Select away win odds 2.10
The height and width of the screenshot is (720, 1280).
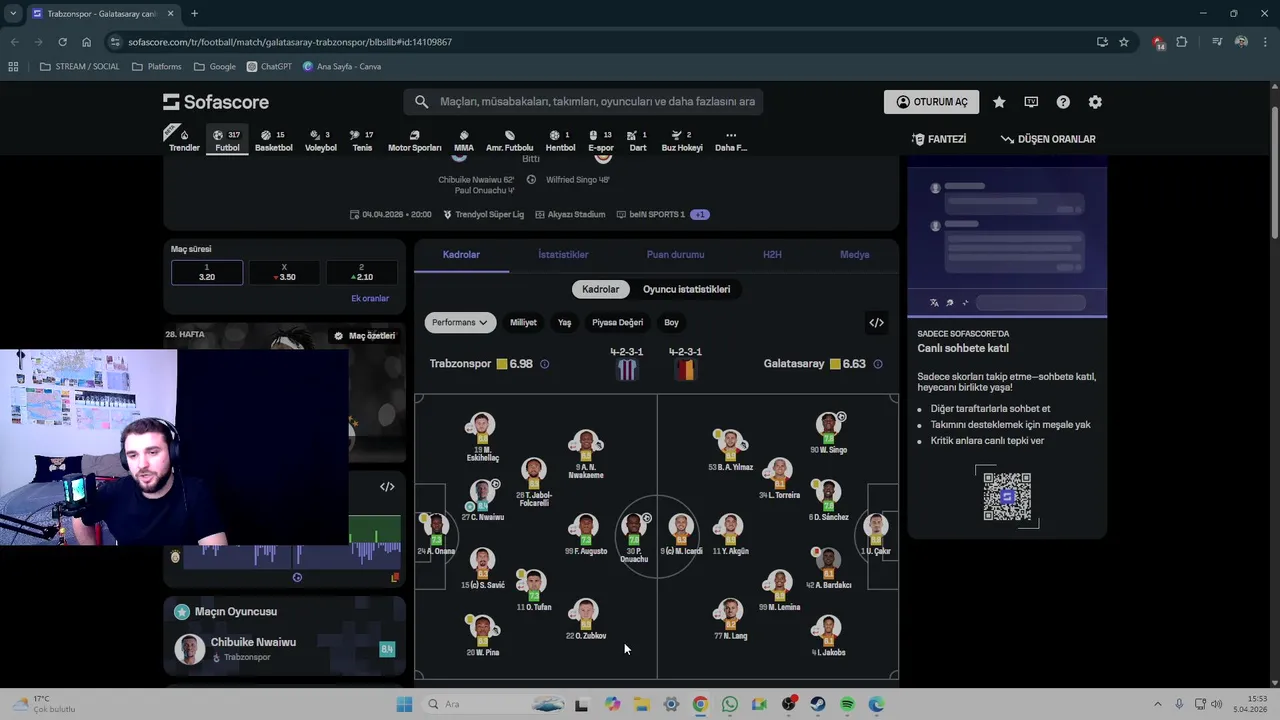point(361,273)
